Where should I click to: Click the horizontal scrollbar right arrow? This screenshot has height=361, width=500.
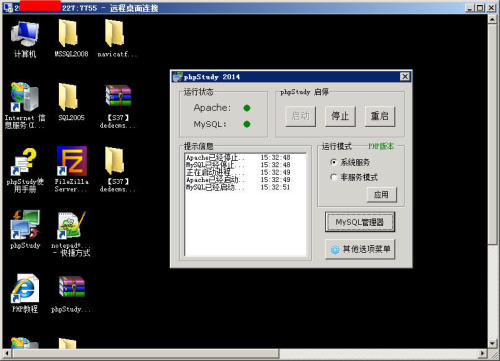[483, 353]
